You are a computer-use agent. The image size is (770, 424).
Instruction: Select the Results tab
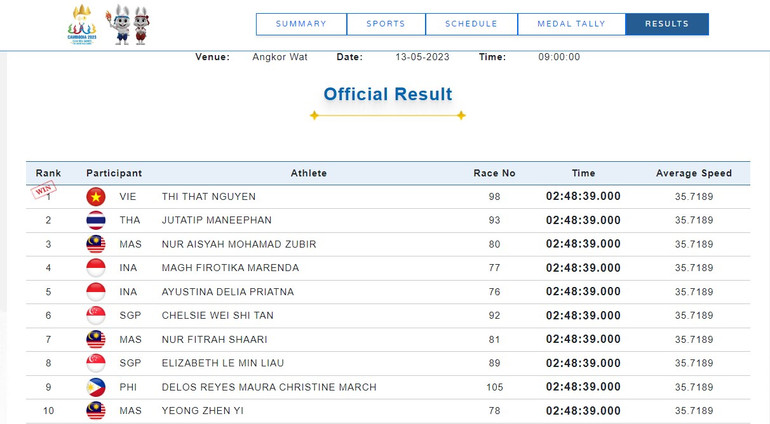click(666, 24)
